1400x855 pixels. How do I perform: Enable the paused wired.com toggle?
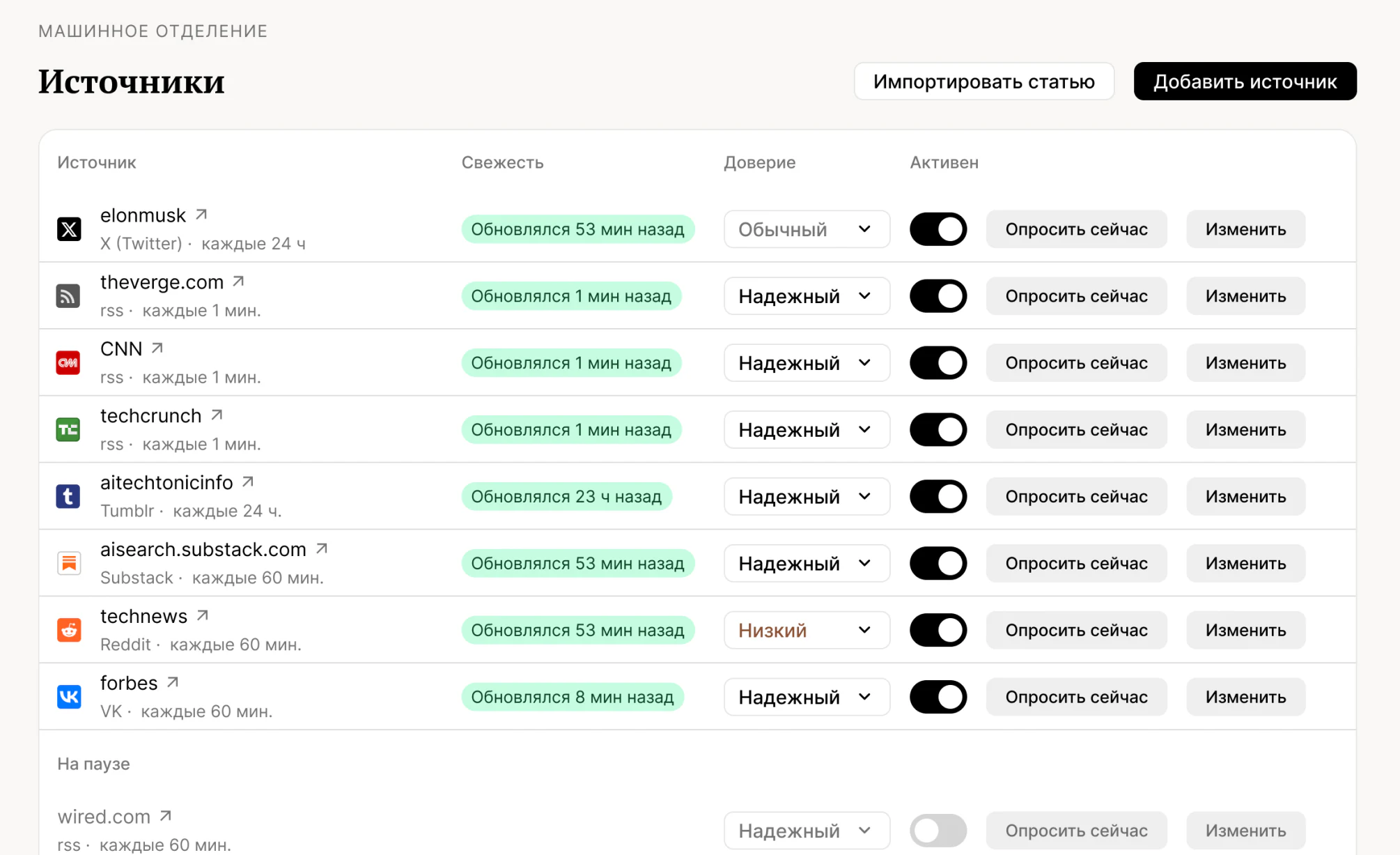click(938, 831)
